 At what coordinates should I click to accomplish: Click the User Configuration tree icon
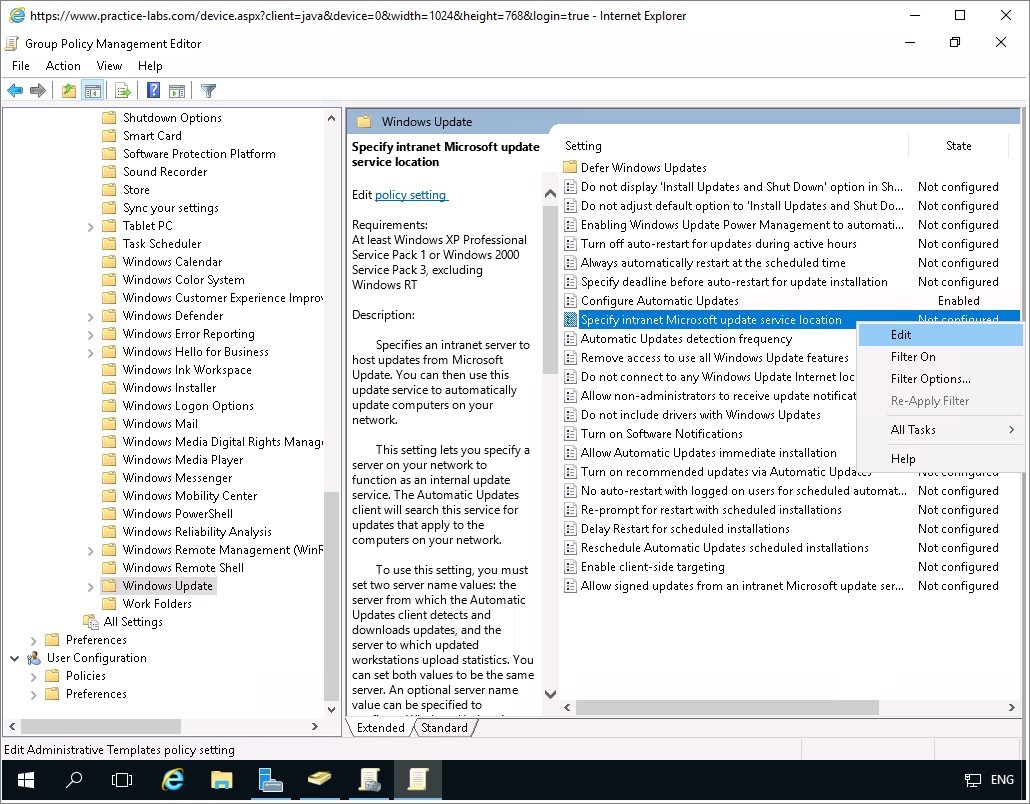pos(34,658)
